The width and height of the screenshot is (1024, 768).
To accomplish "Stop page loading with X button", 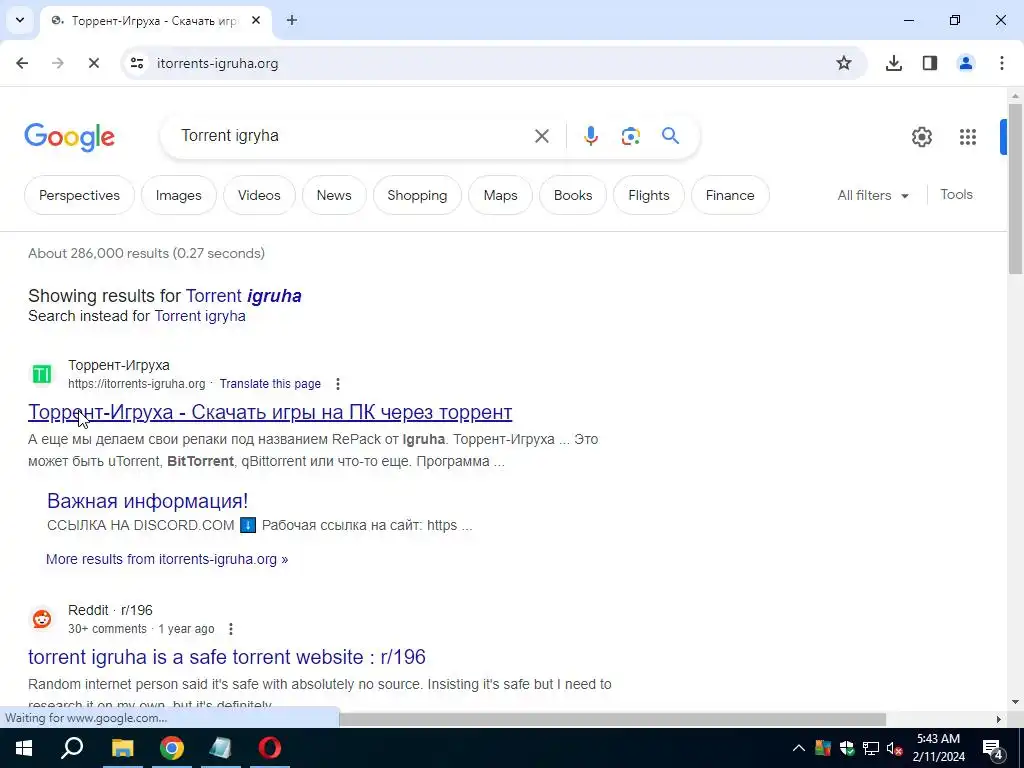I will (x=93, y=63).
